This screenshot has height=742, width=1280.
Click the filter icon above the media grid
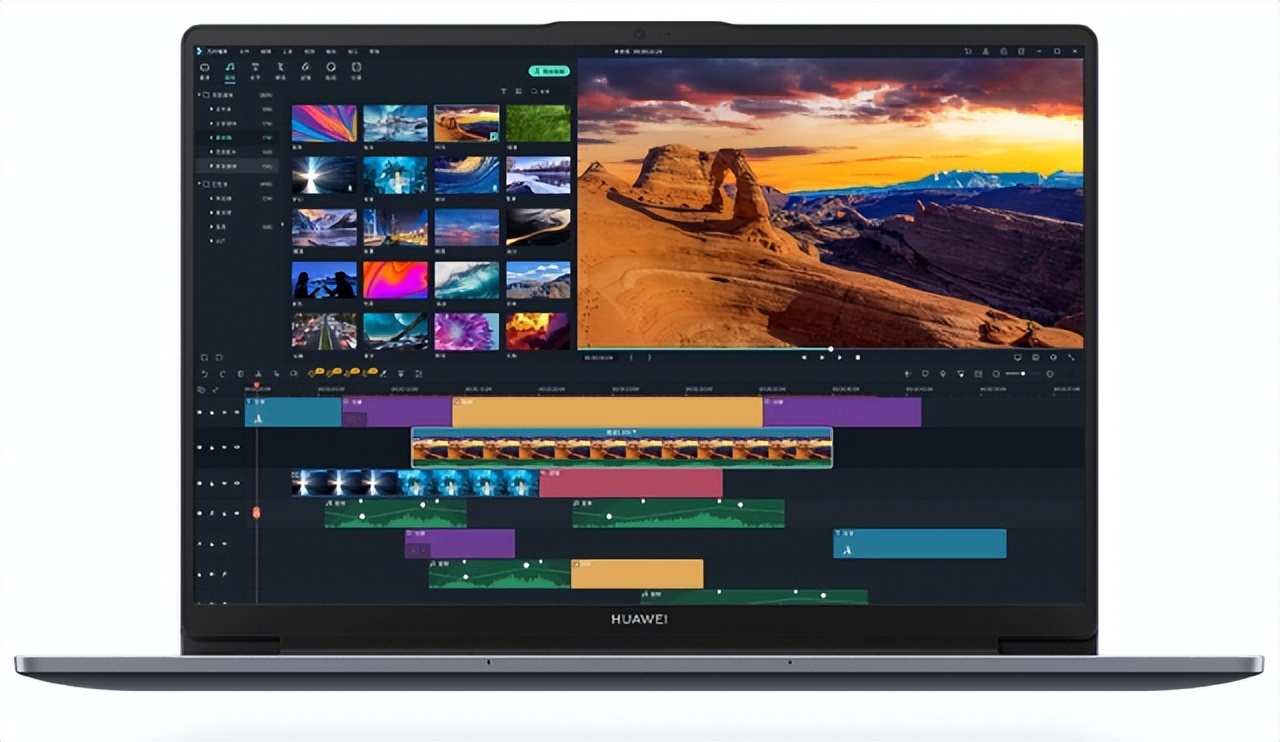[x=503, y=91]
